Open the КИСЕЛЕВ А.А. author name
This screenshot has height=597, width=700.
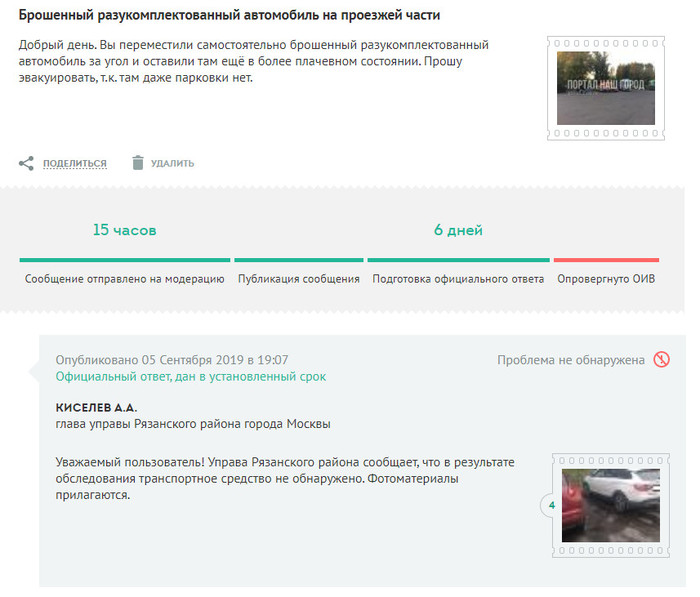point(97,408)
